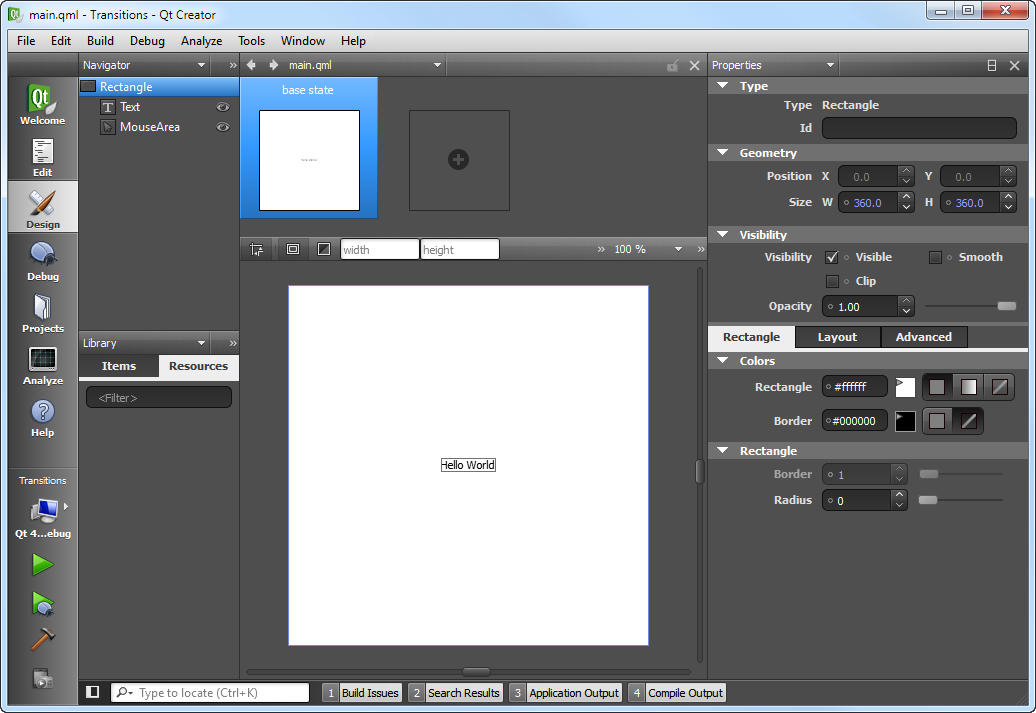Image resolution: width=1036 pixels, height=713 pixels.
Task: Open the Navigator panel dropdown
Action: tap(202, 65)
